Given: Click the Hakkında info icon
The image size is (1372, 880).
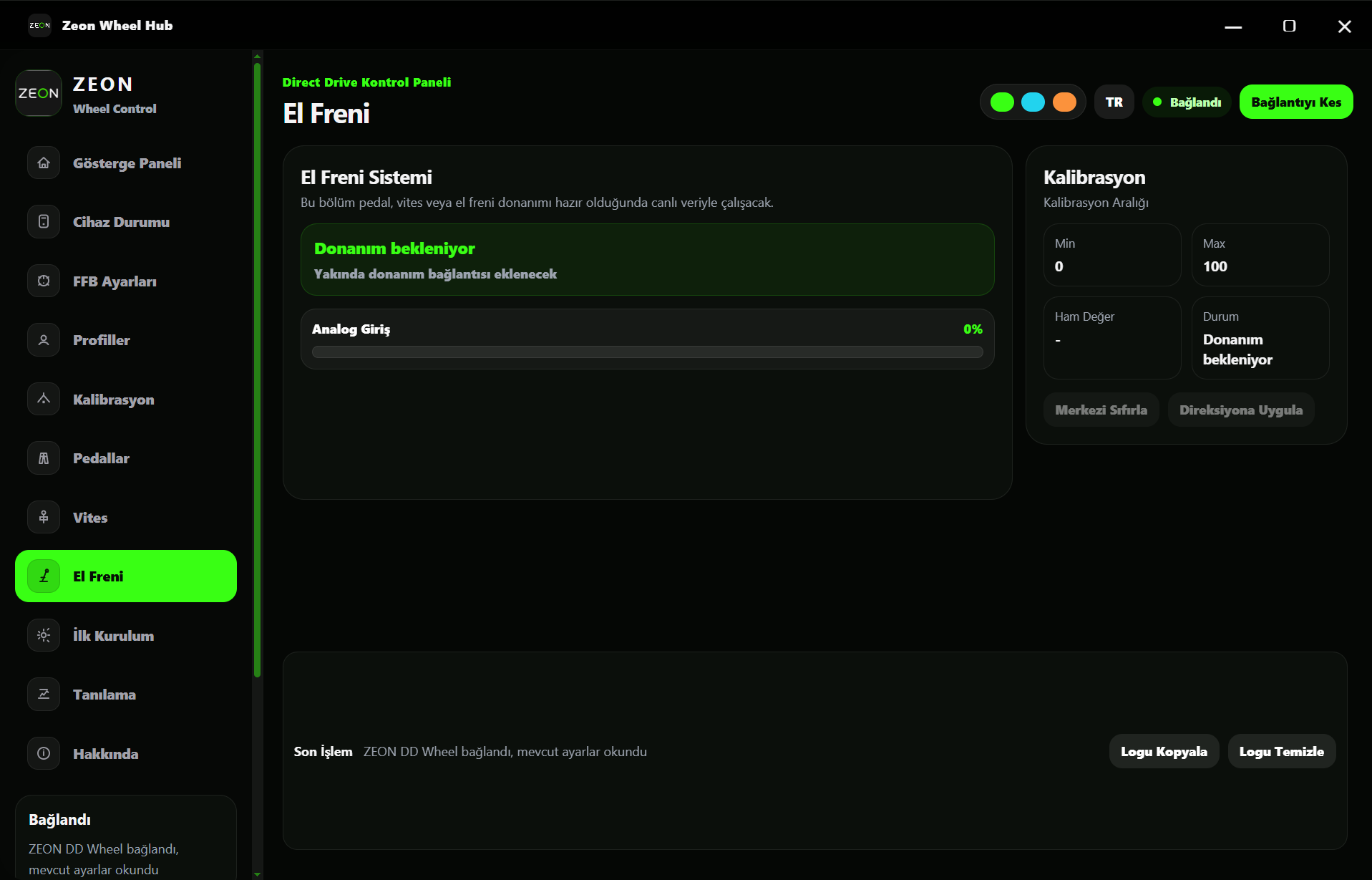Looking at the screenshot, I should [44, 754].
